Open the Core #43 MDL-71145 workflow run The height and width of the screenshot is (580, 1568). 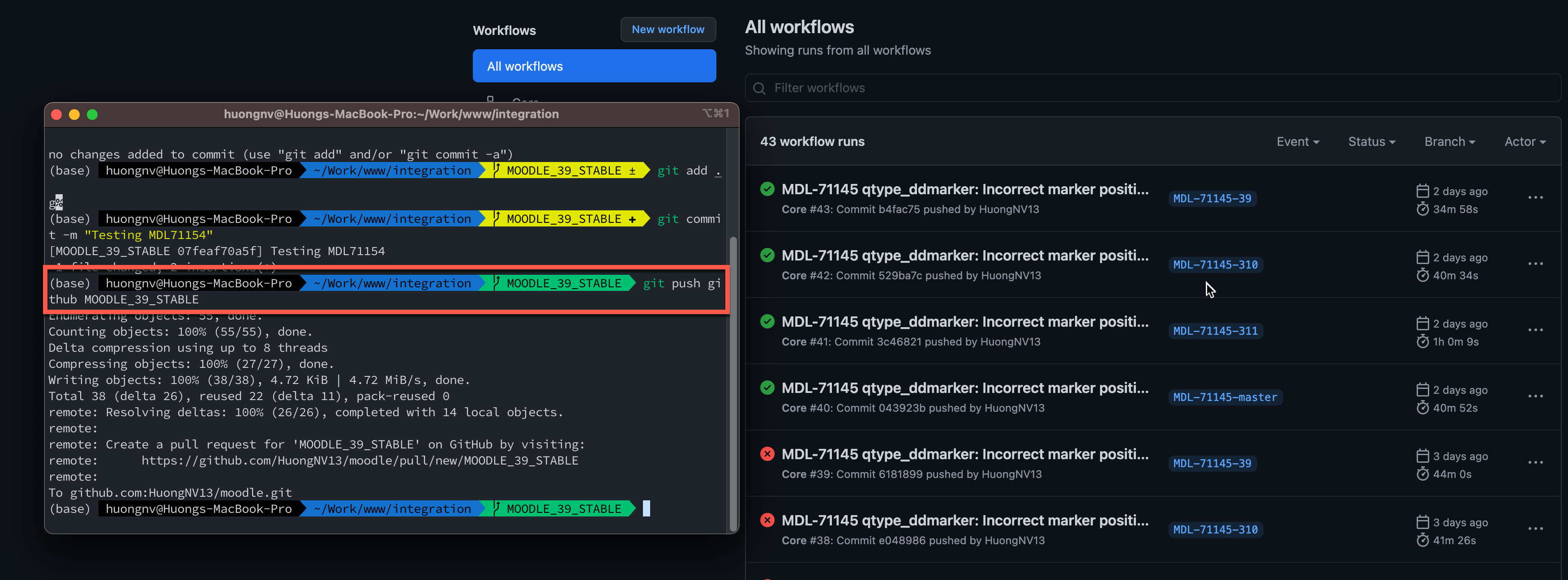965,189
